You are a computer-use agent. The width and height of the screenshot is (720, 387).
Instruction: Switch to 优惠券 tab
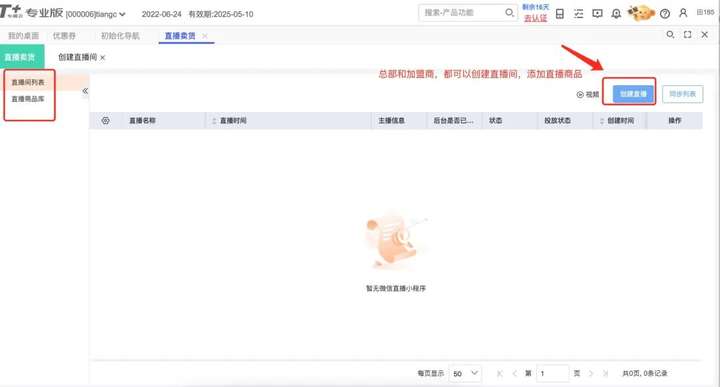pos(64,36)
